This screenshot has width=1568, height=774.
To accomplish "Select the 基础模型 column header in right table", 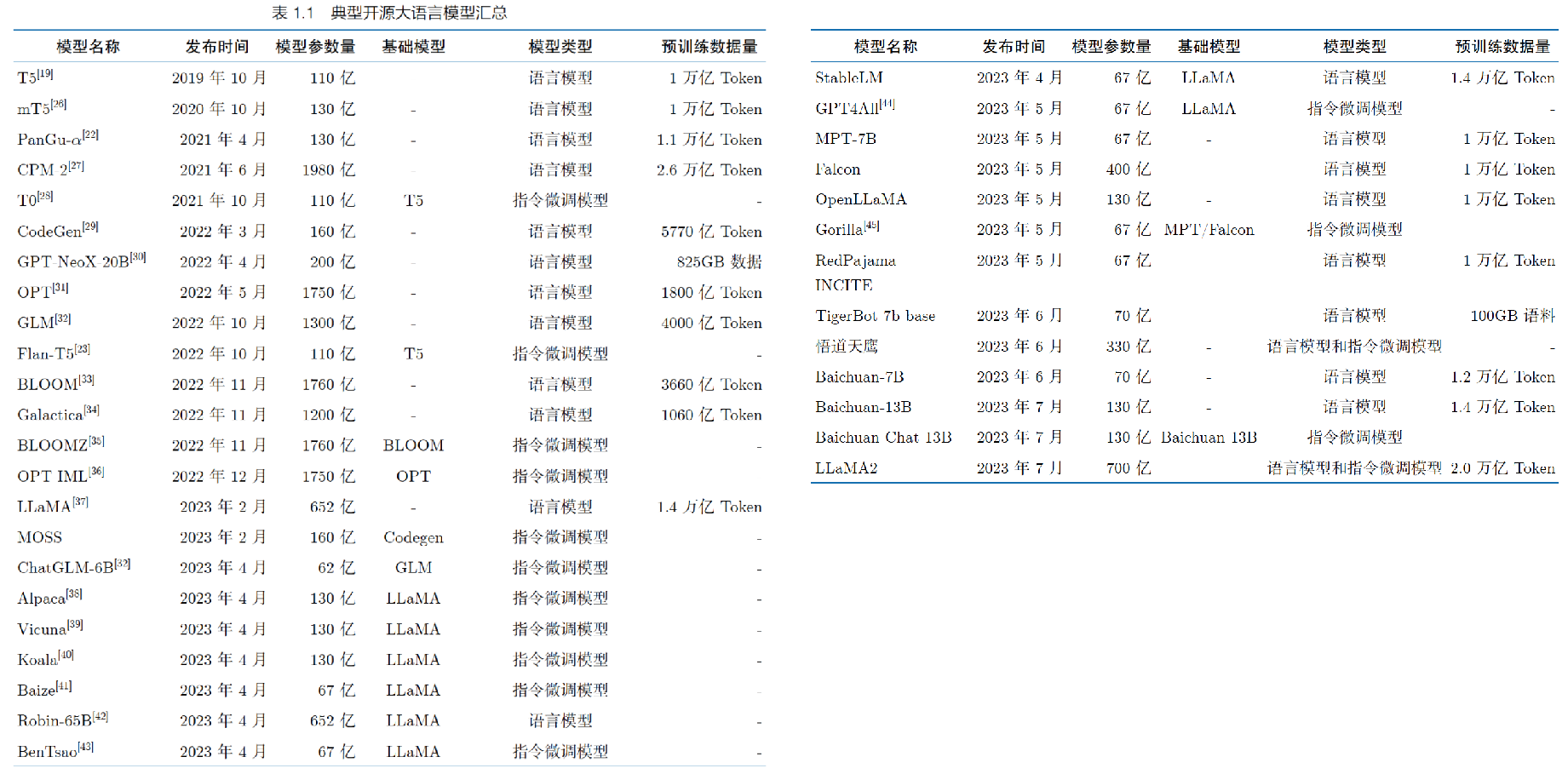I will pos(1208,46).
